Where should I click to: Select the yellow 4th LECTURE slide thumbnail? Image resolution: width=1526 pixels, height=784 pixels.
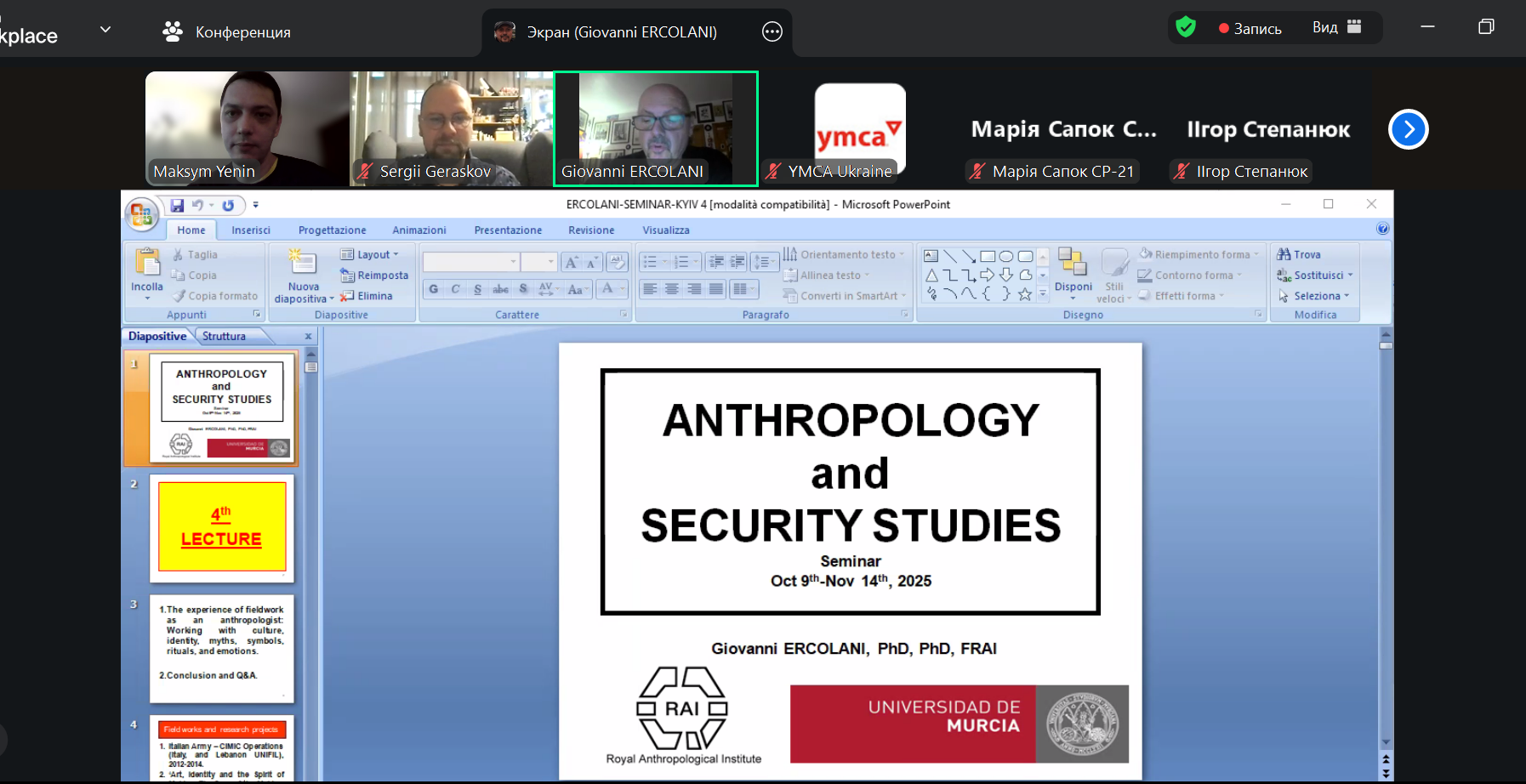click(222, 527)
